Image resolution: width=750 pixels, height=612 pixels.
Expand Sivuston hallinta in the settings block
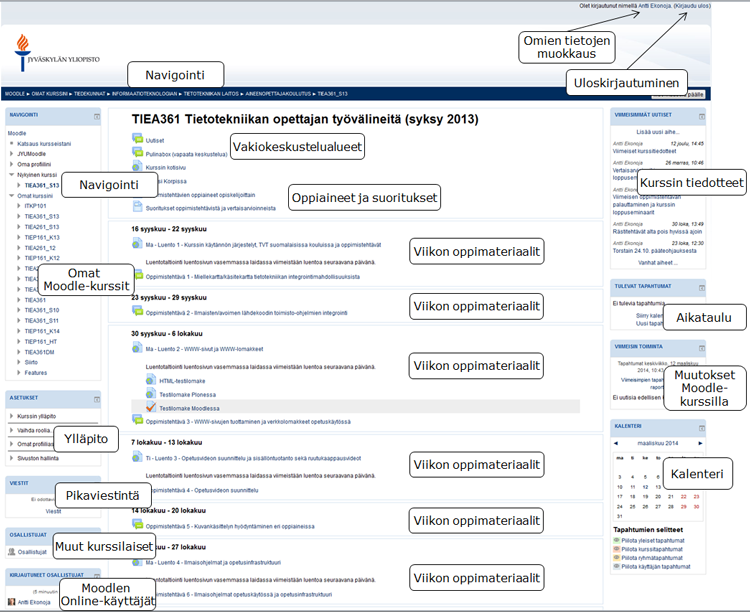tap(11, 458)
